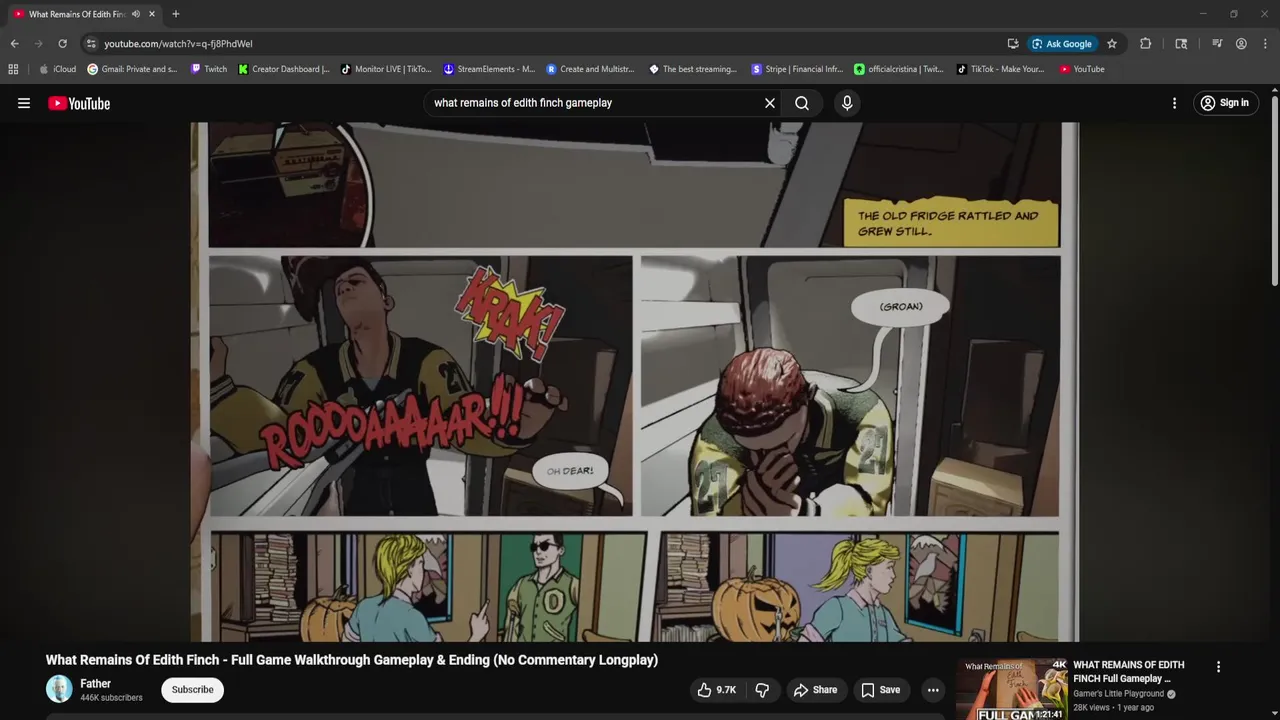Open the Twitch bookmark

point(209,69)
